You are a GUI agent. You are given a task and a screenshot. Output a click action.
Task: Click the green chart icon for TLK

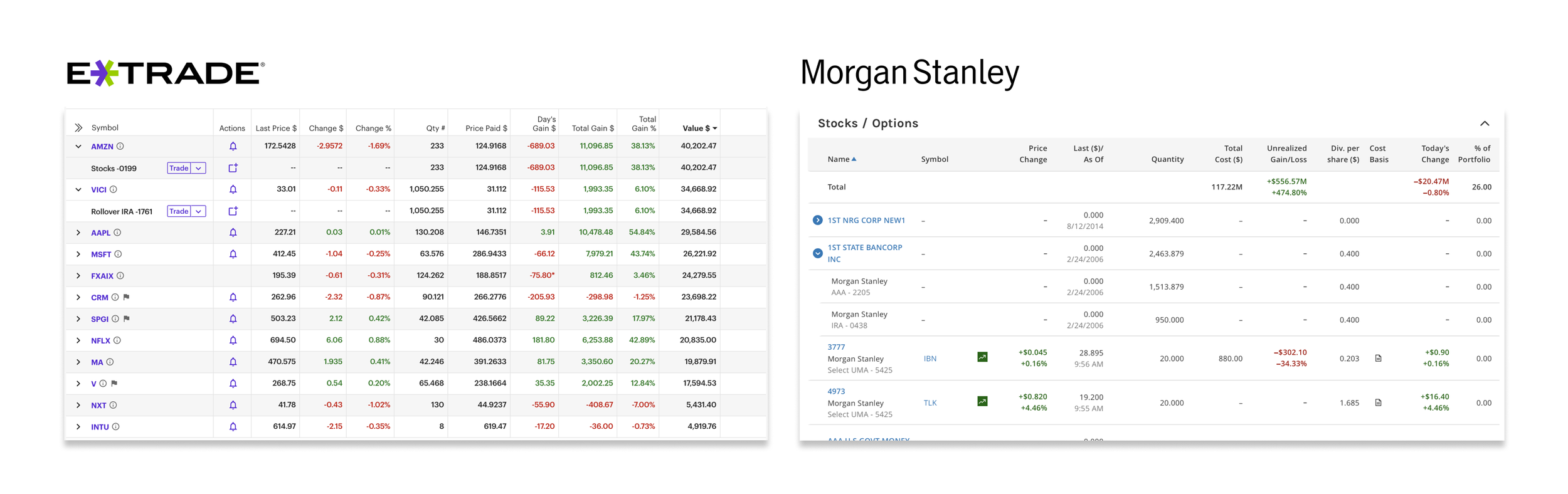[982, 401]
